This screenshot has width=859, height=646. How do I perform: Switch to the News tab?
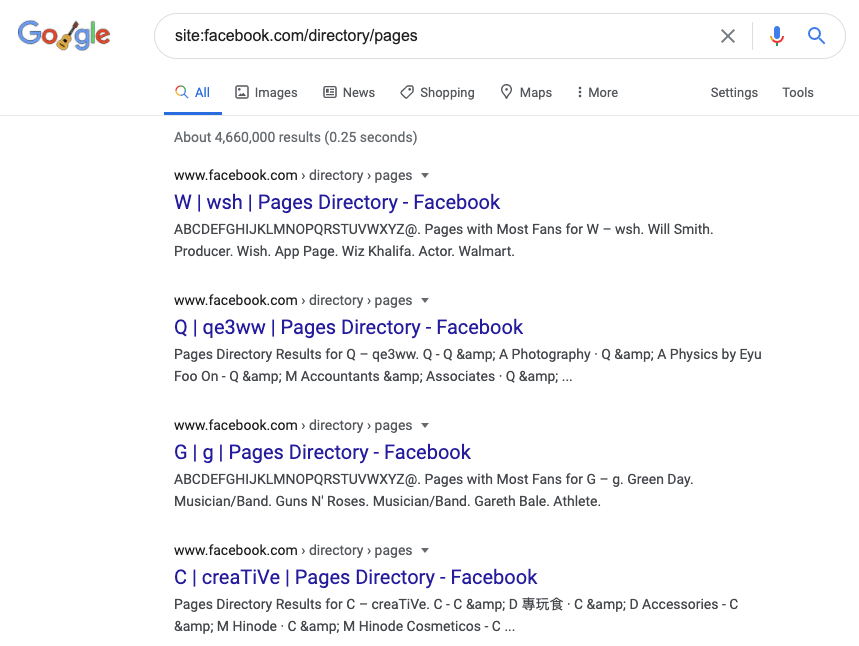(x=349, y=92)
